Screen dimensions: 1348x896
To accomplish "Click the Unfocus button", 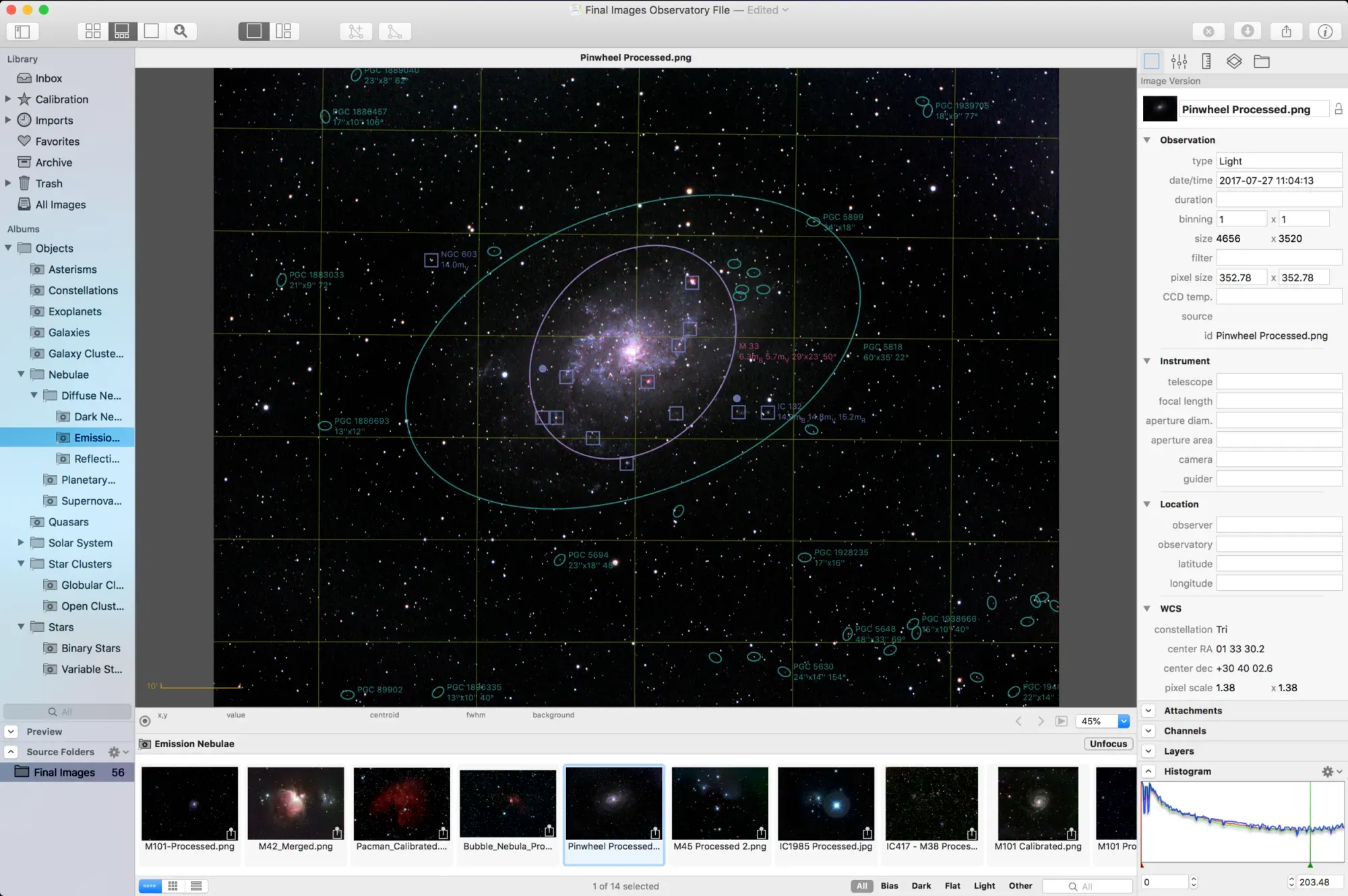I will pos(1108,744).
